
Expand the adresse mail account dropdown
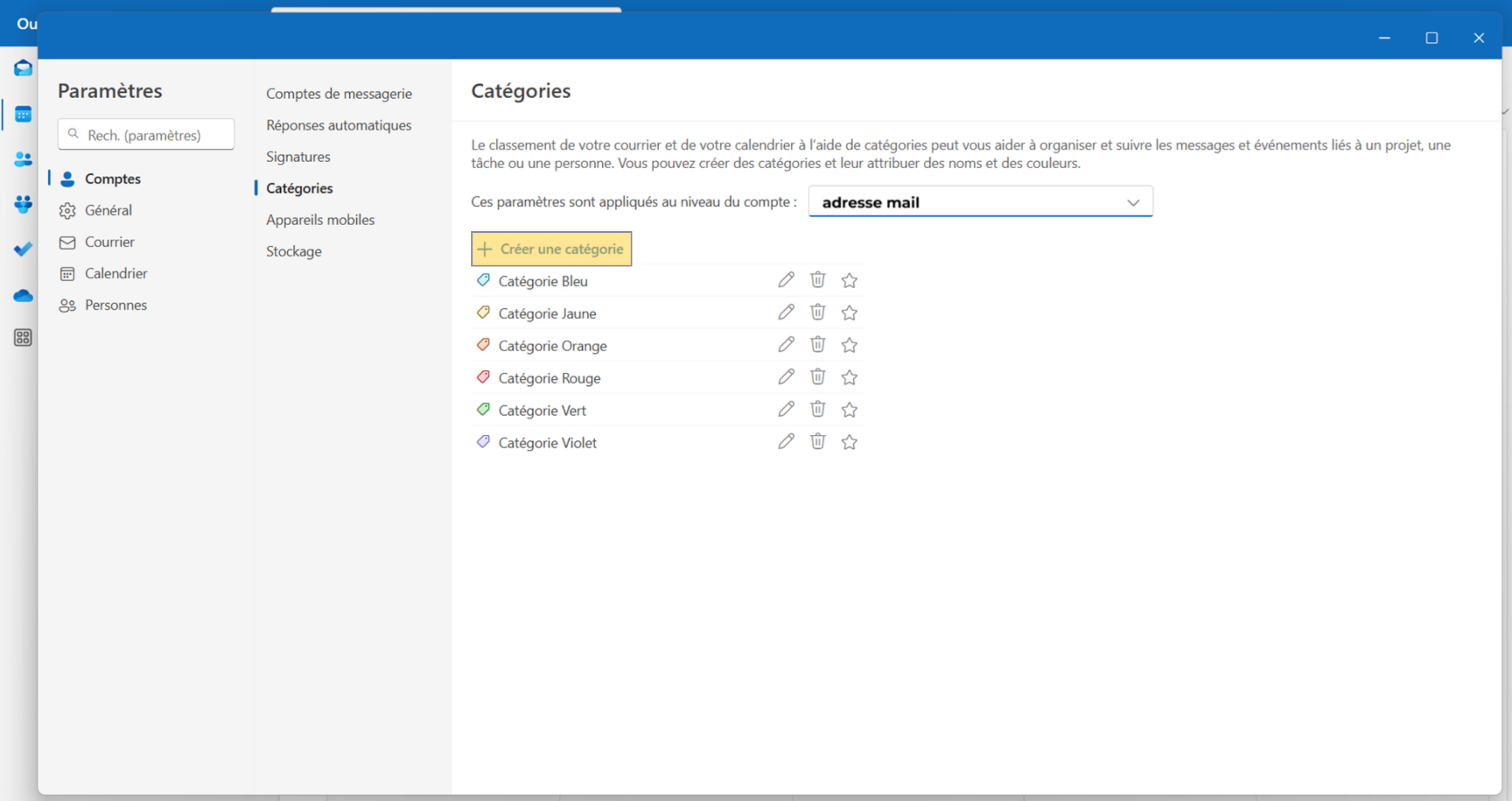pos(980,202)
